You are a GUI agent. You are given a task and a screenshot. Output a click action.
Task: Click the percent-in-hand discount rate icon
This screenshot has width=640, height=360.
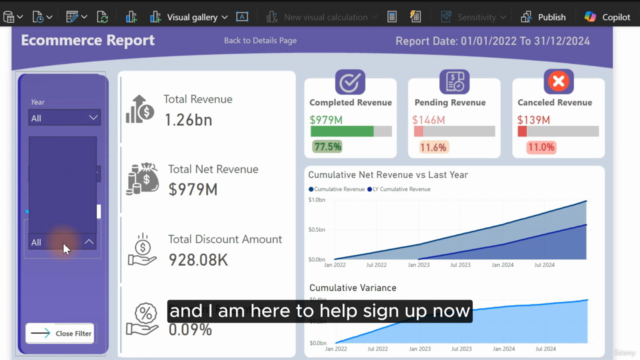[x=142, y=319]
